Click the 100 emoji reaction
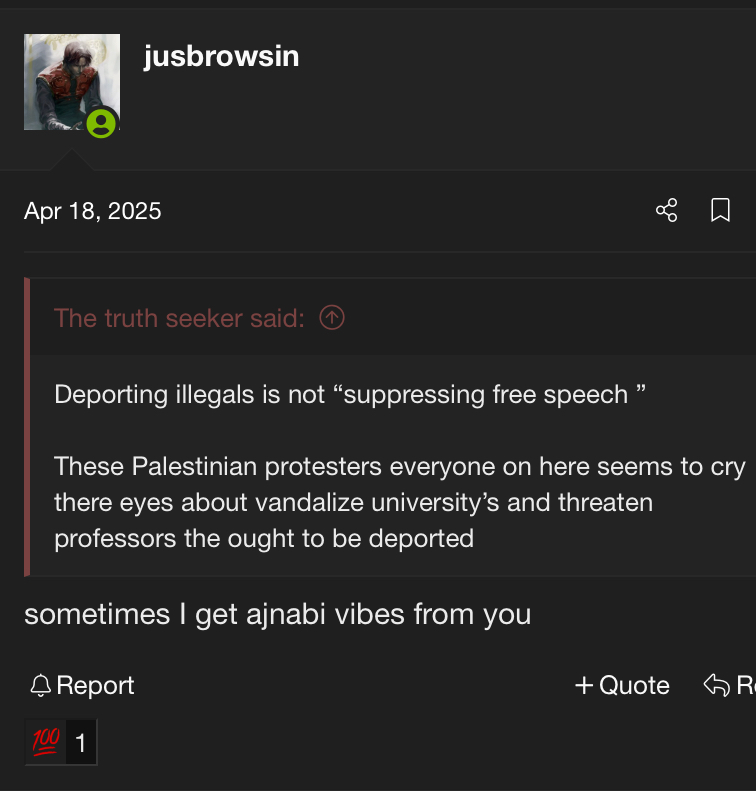This screenshot has width=756, height=791. pos(46,741)
